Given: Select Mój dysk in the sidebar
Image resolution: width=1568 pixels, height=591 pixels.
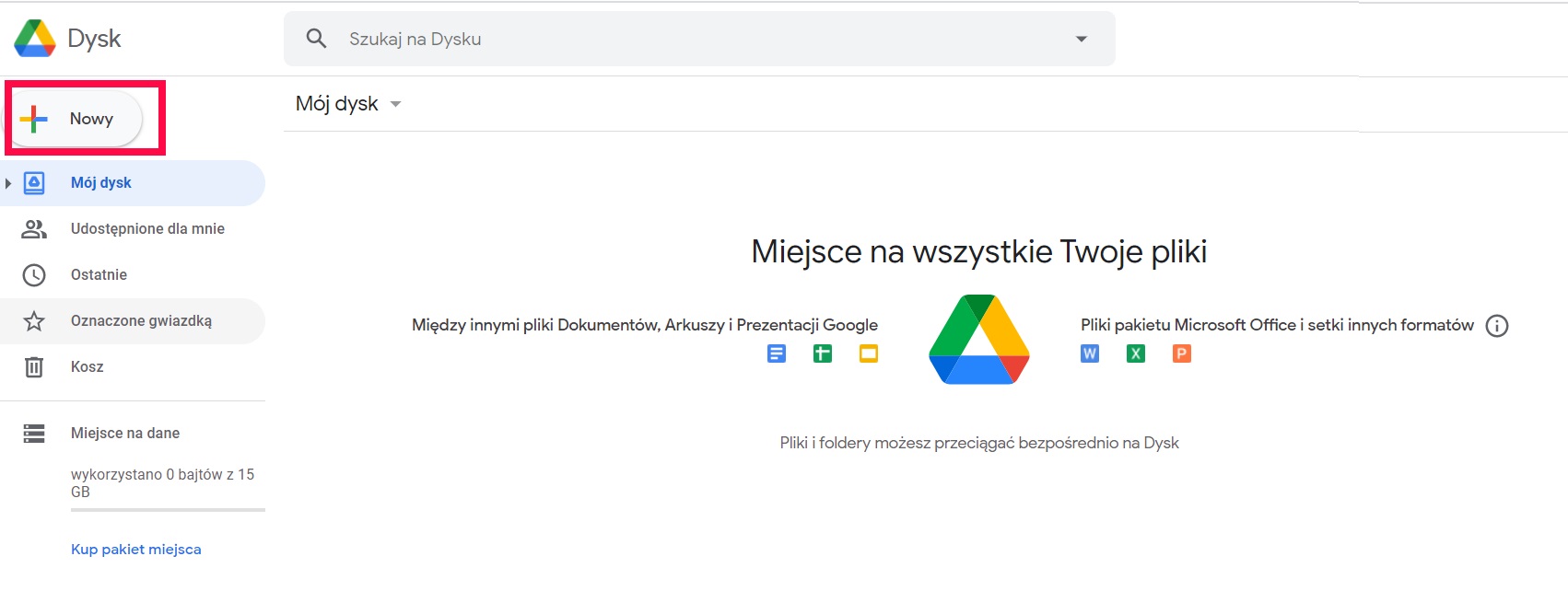Looking at the screenshot, I should pos(133,183).
